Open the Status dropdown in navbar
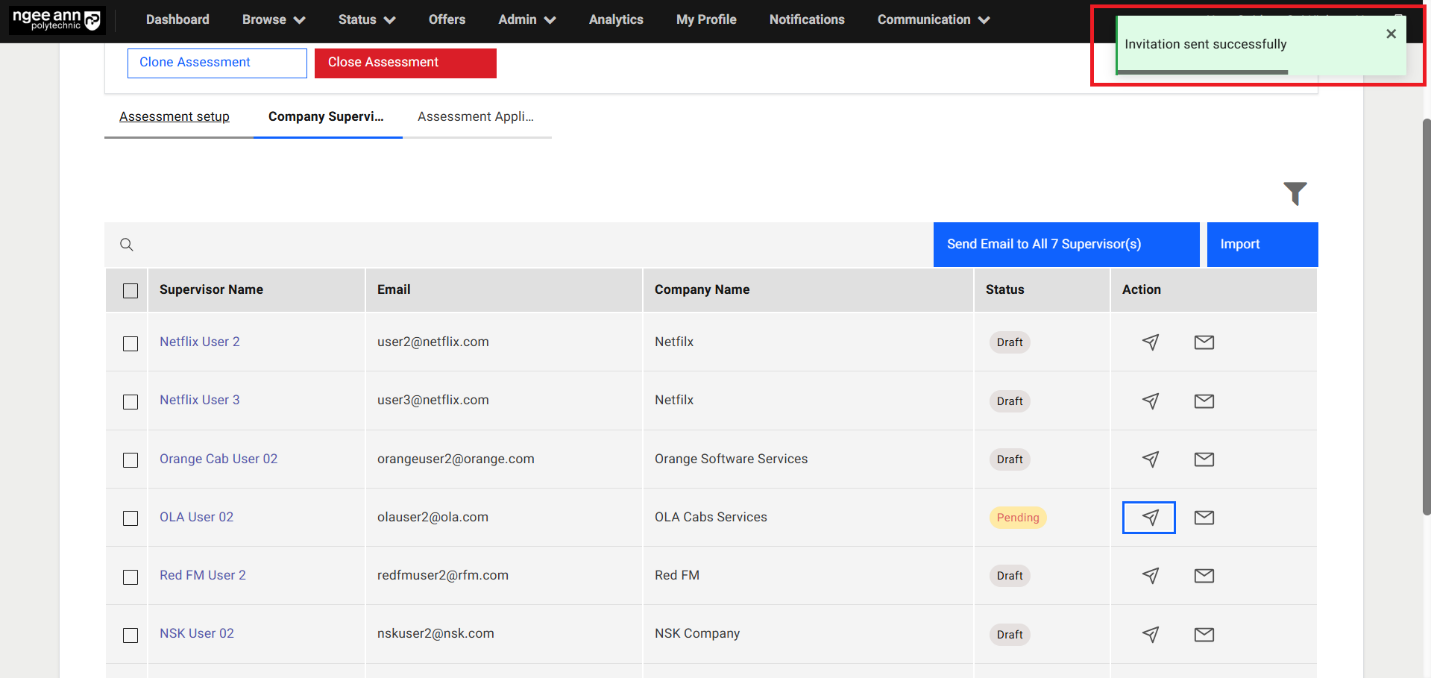The image size is (1431, 678). 366,20
